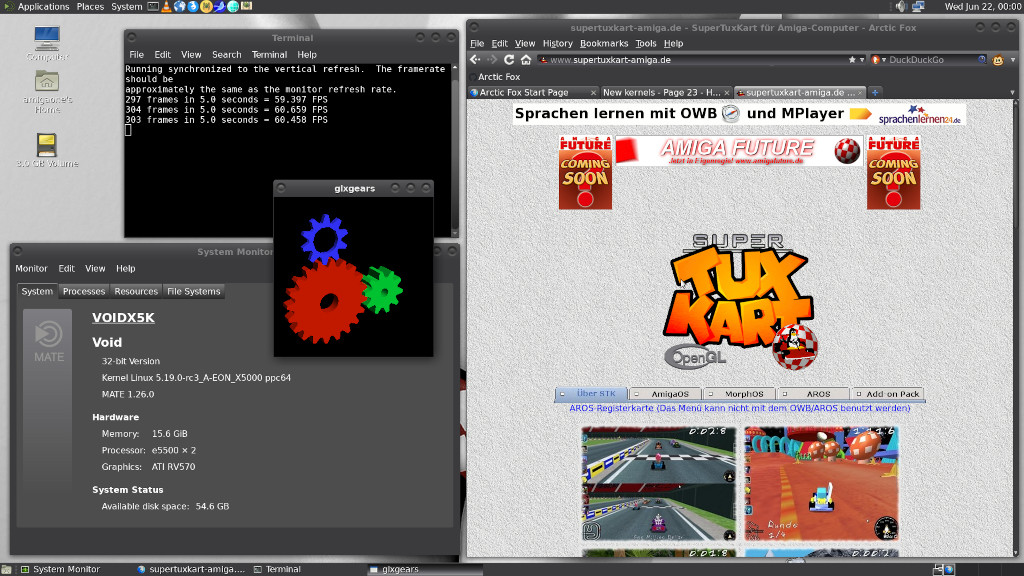Open the orange mushroom track screenshot thumbnail
This screenshot has width=1024, height=576.
pos(822,484)
